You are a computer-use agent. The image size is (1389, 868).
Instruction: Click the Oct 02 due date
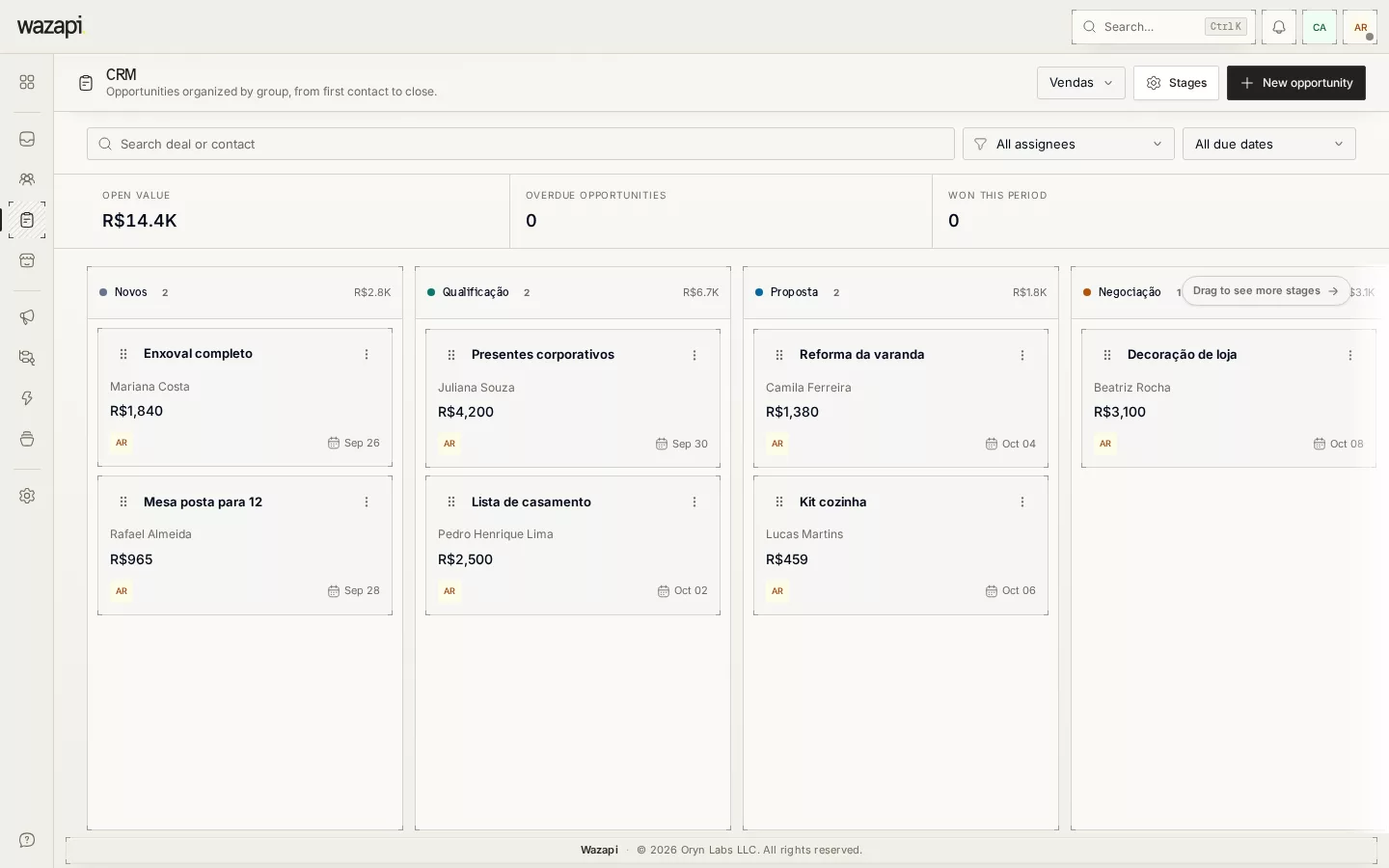click(x=683, y=590)
